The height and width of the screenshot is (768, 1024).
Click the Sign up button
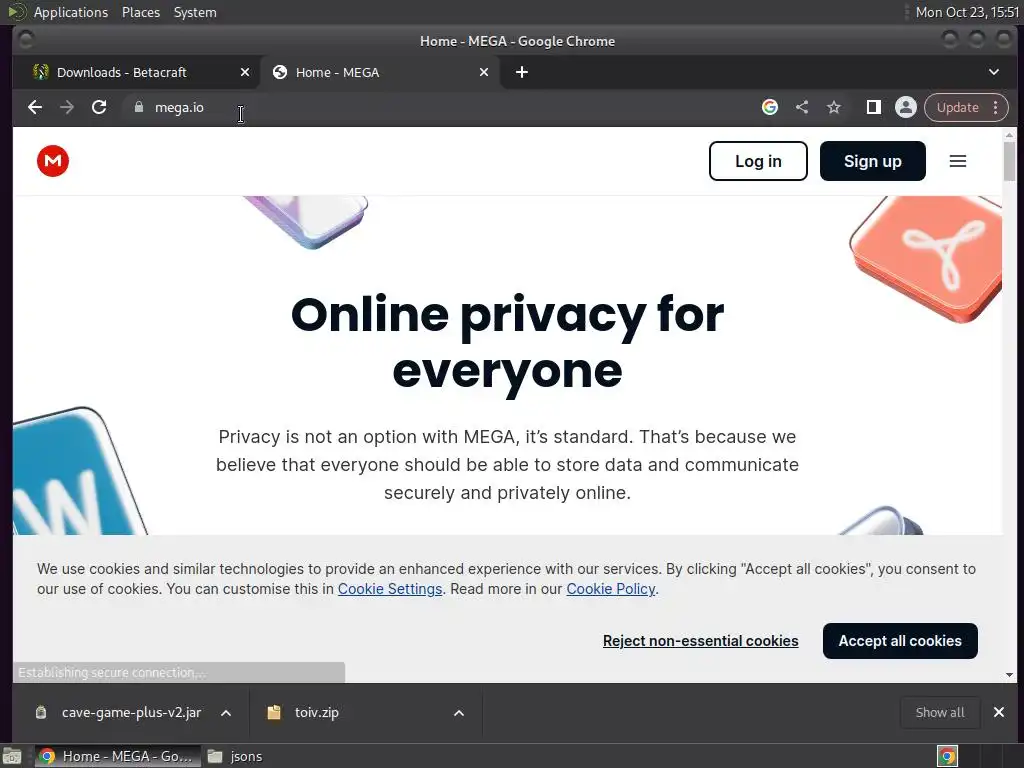[x=872, y=161]
